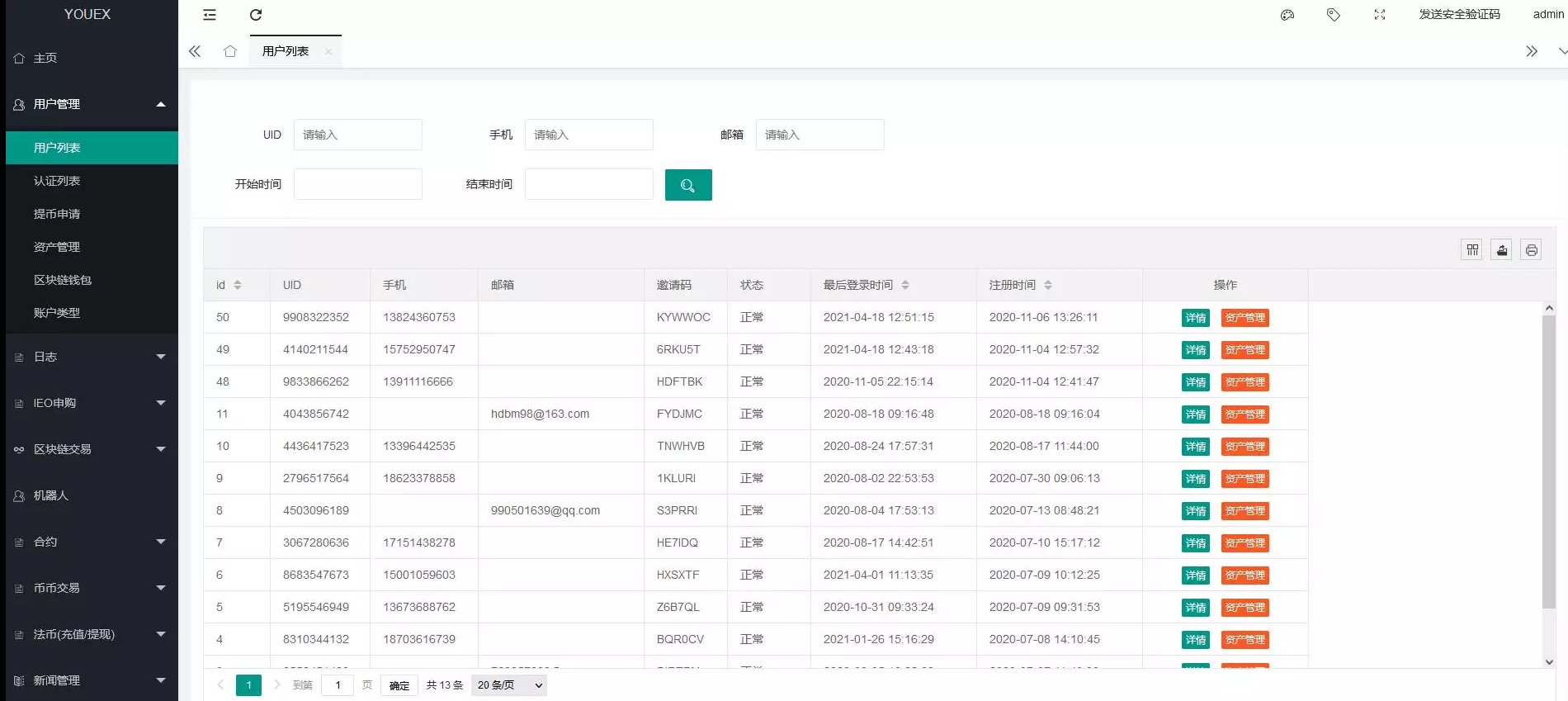This screenshot has width=1568, height=701.
Task: Open 提币申请 in sidebar
Action: point(92,214)
